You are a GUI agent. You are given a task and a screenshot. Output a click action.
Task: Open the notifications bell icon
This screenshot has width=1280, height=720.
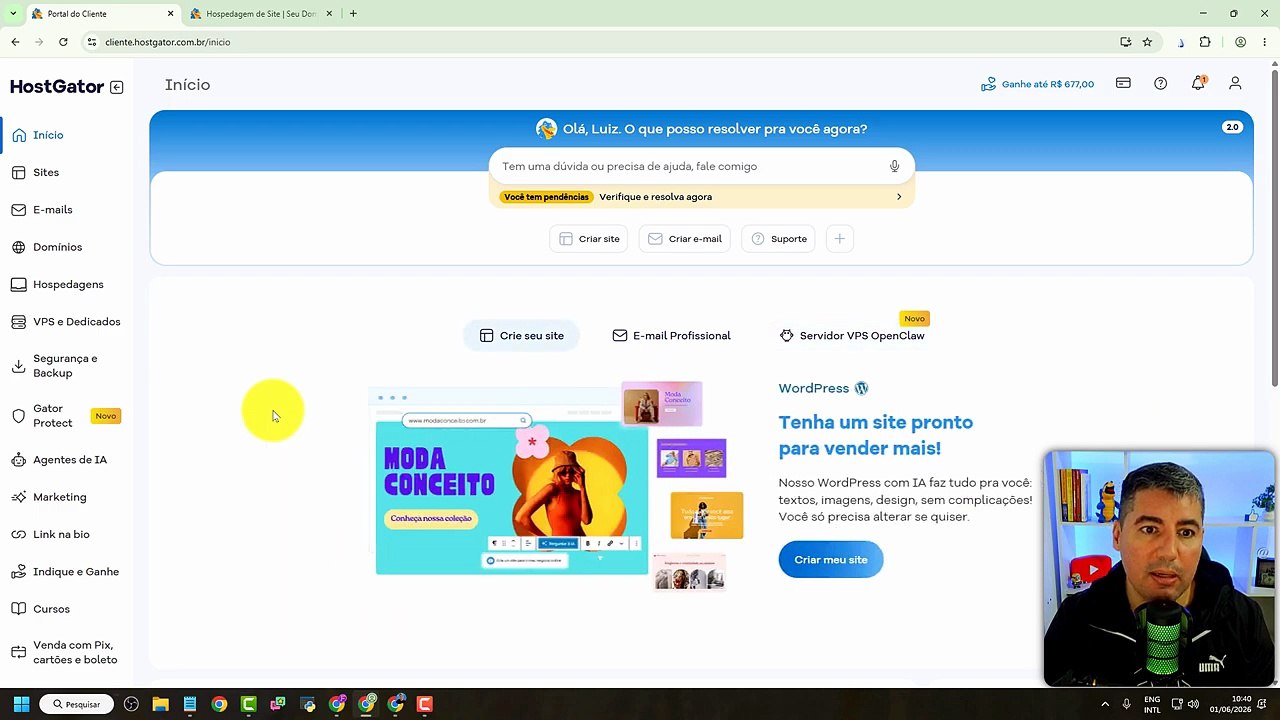(x=1198, y=84)
